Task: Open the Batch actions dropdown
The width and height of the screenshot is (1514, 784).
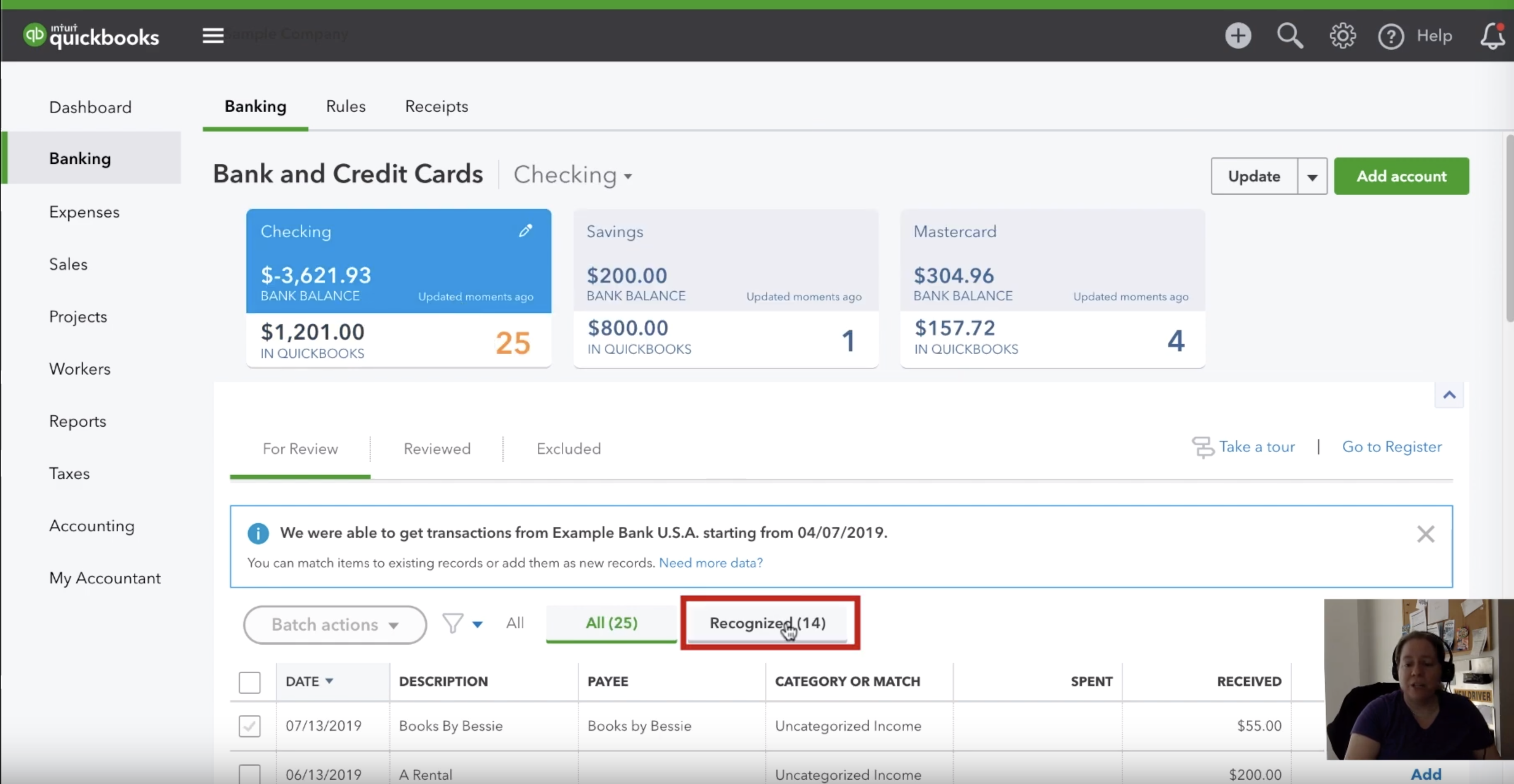Action: [x=335, y=624]
